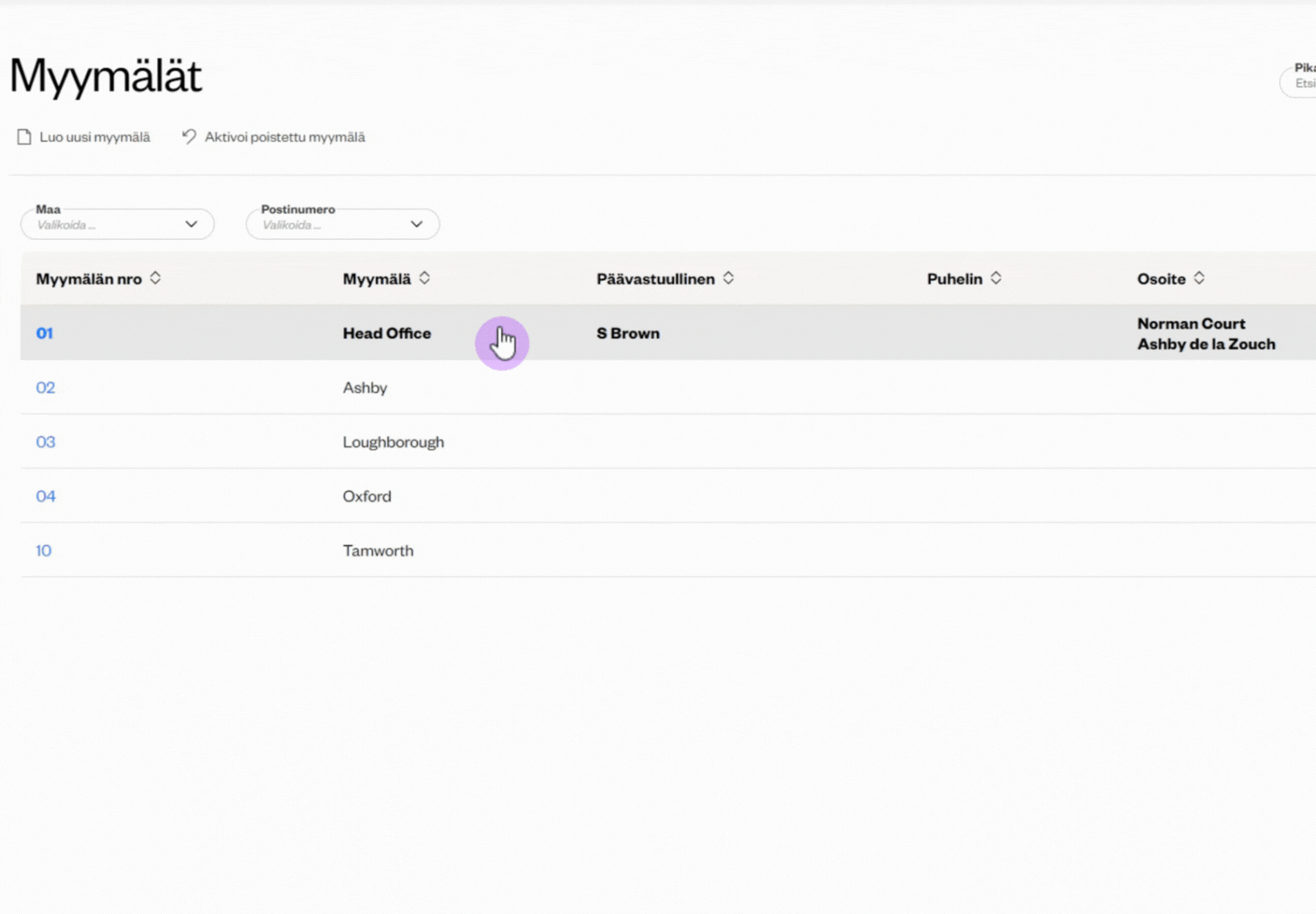Sort by Osoite column arrows

tap(1199, 279)
